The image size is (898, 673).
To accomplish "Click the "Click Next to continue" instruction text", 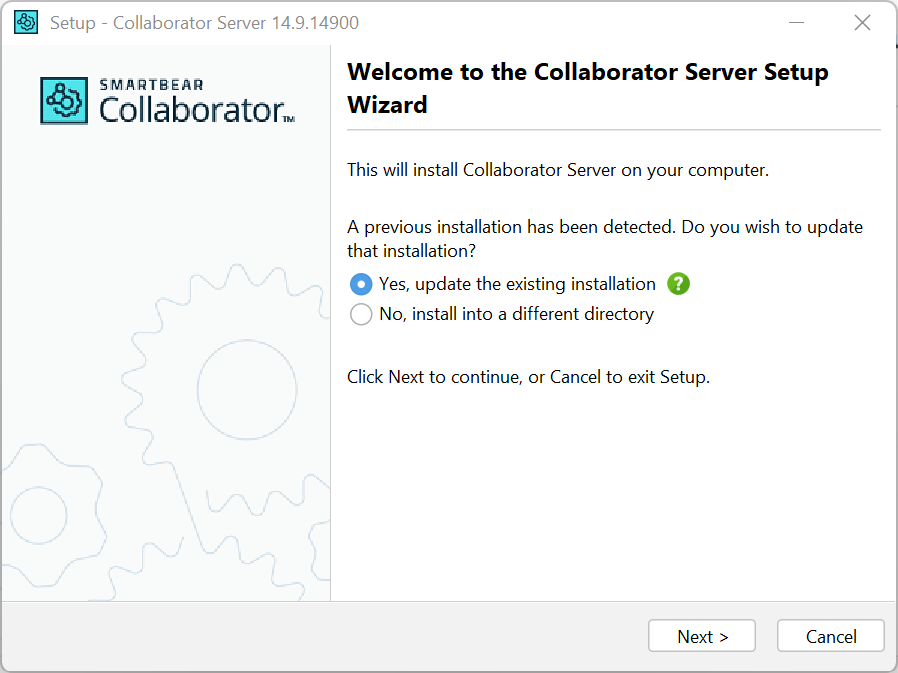I will (x=527, y=377).
